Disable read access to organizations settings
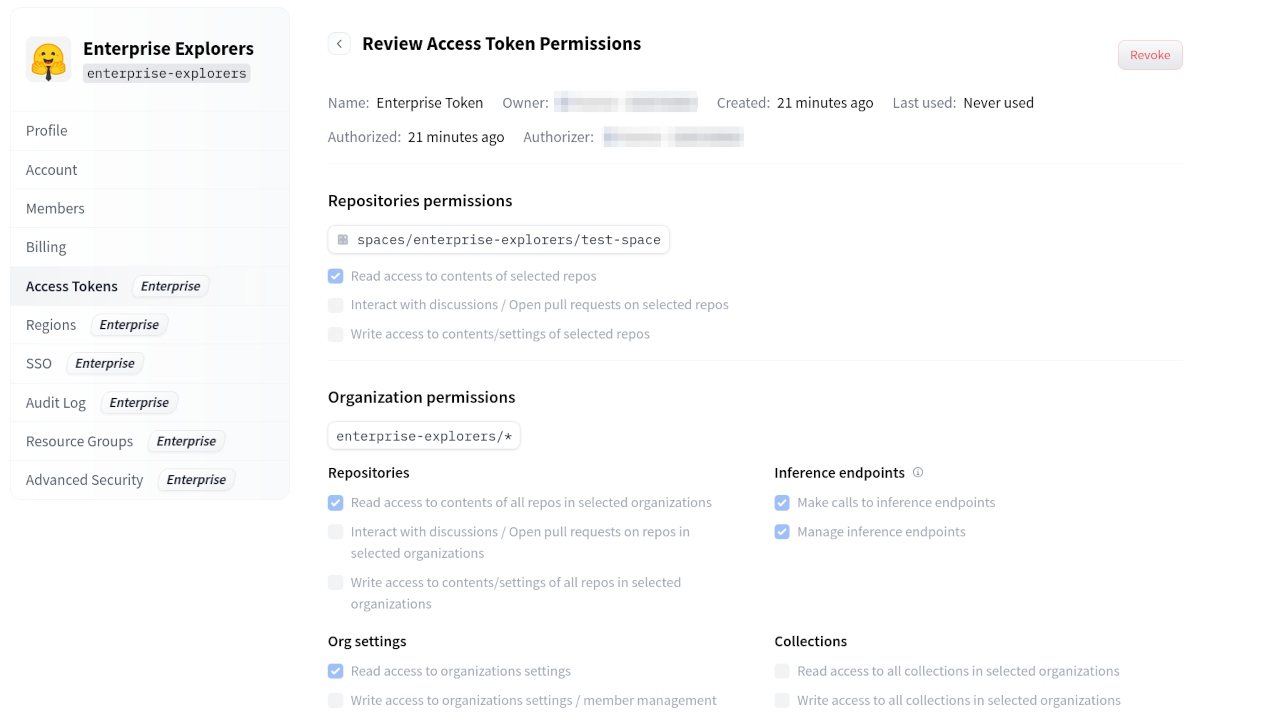 point(335,671)
